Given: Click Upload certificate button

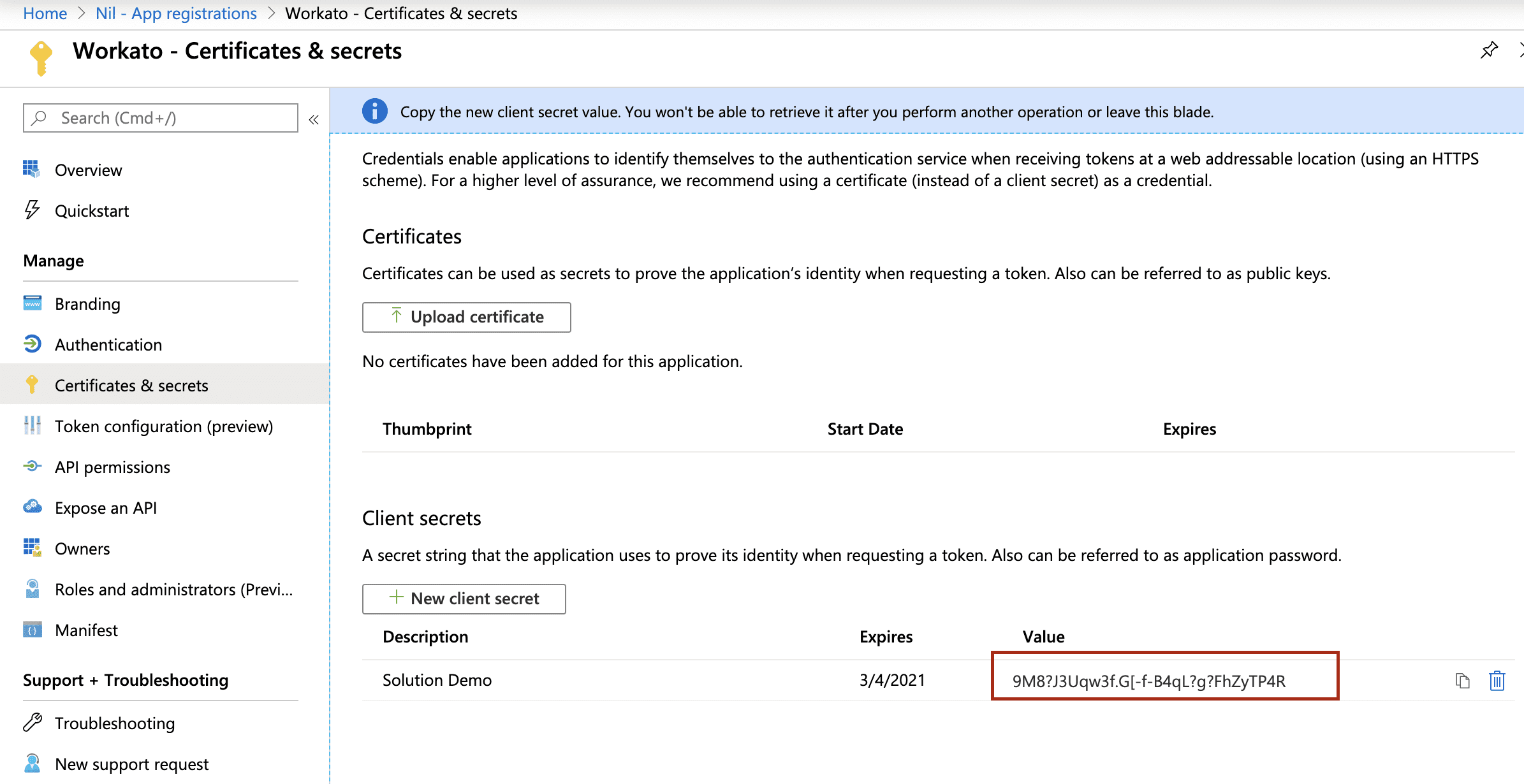Looking at the screenshot, I should pyautogui.click(x=467, y=316).
